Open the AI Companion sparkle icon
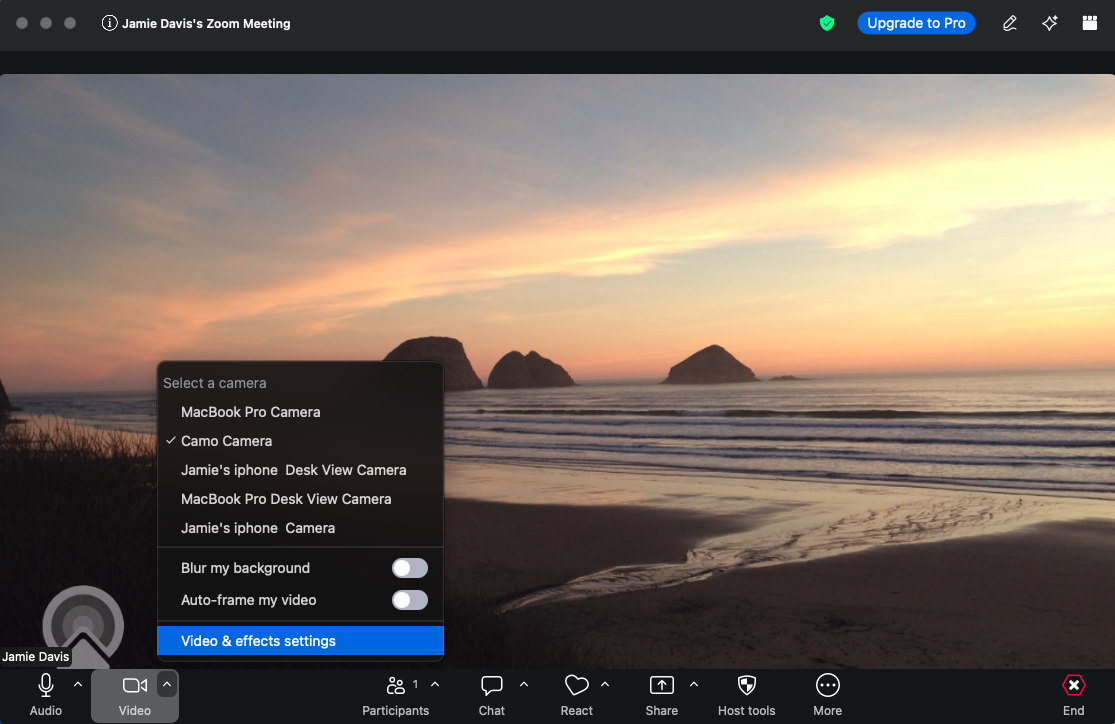The height and width of the screenshot is (724, 1115). 1049,23
